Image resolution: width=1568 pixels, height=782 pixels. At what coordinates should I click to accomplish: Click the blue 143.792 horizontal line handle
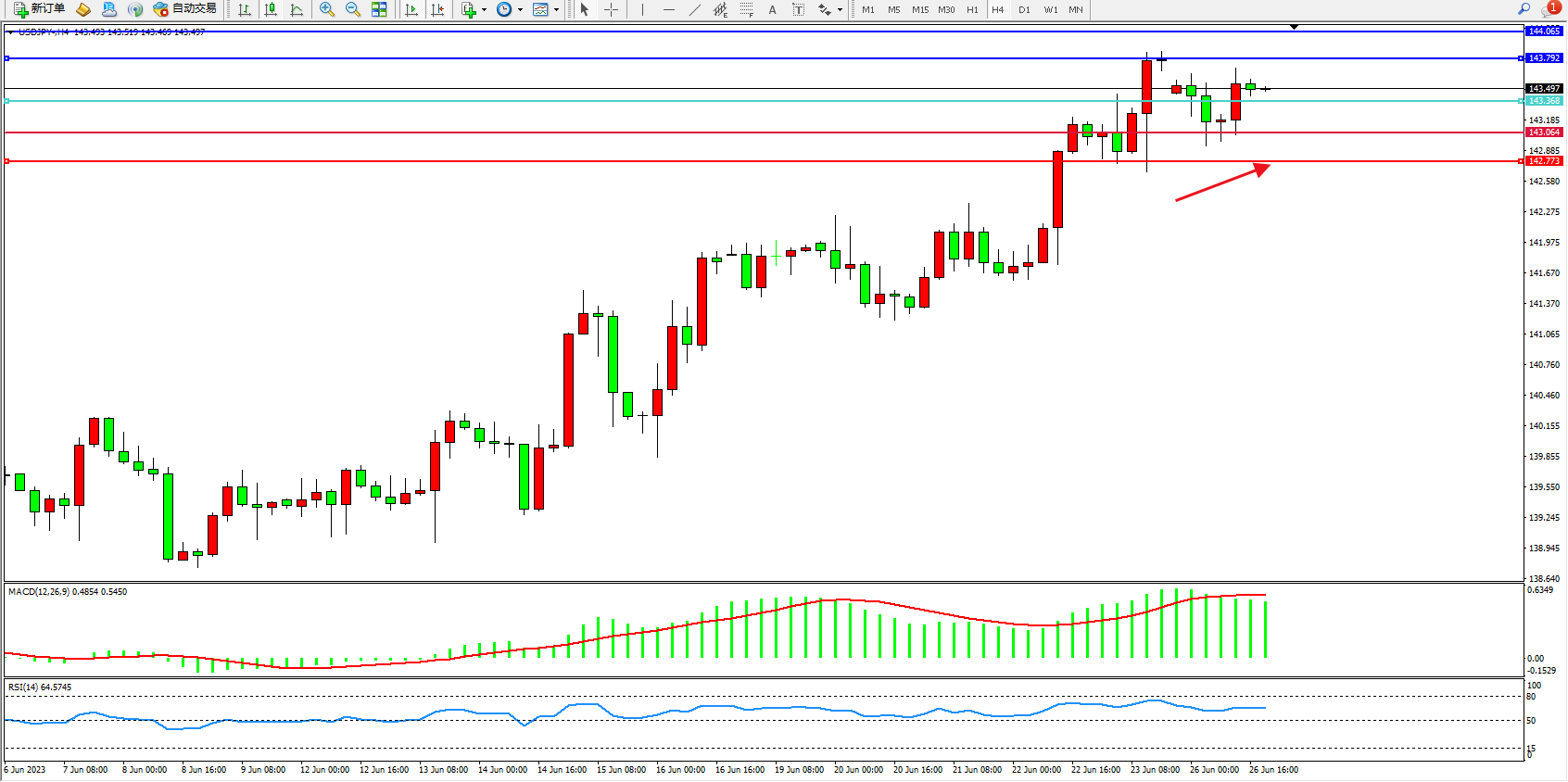(x=7, y=58)
